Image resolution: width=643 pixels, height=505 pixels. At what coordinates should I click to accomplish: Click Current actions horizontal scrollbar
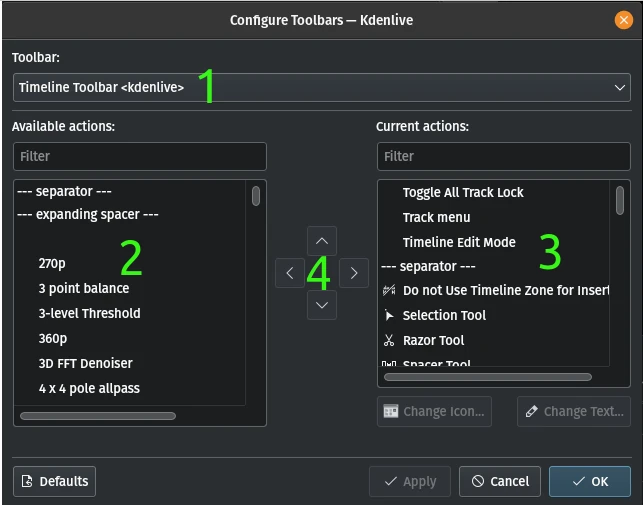click(488, 377)
